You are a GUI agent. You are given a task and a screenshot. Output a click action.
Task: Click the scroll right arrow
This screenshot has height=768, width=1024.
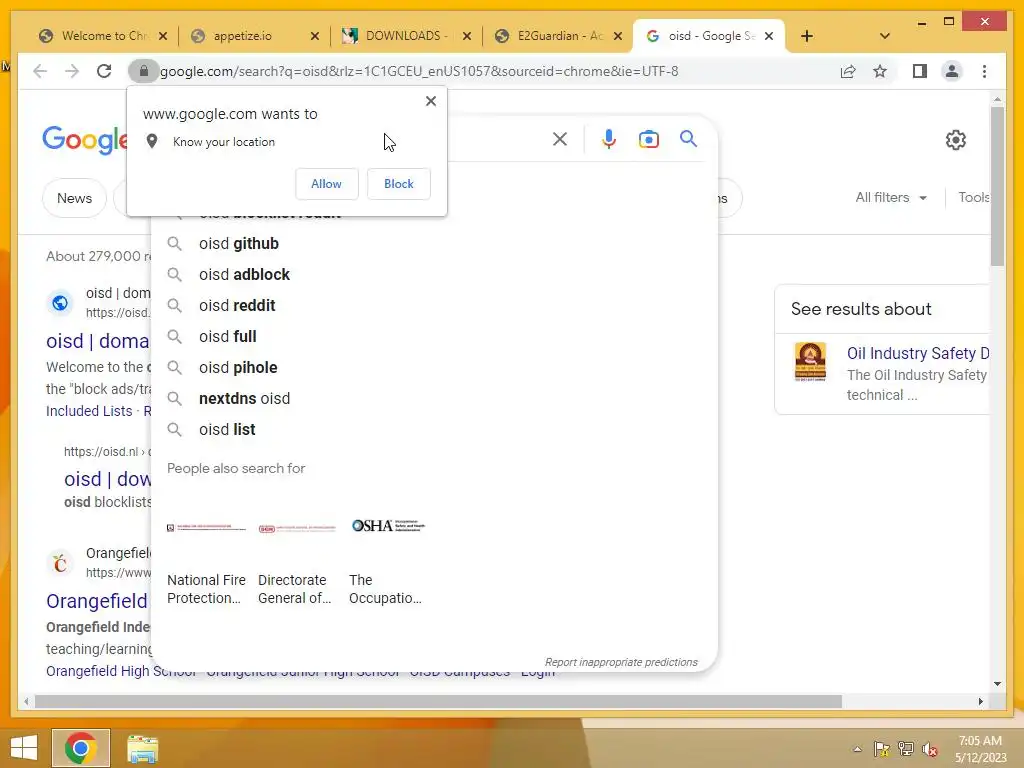click(x=980, y=702)
